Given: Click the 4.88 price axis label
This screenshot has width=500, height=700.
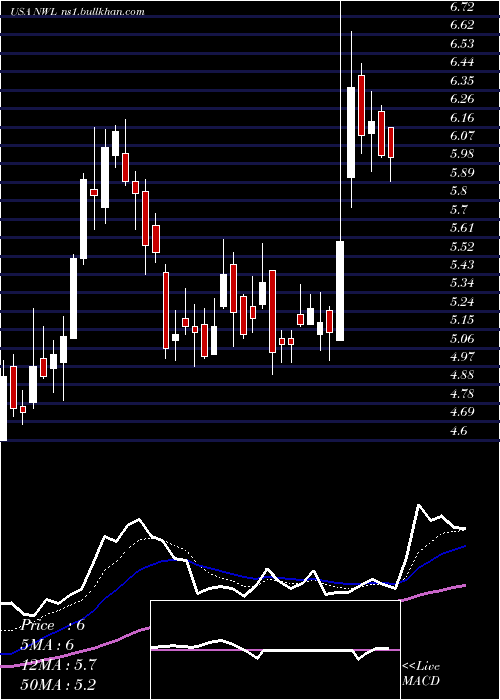Looking at the screenshot, I should [462, 375].
